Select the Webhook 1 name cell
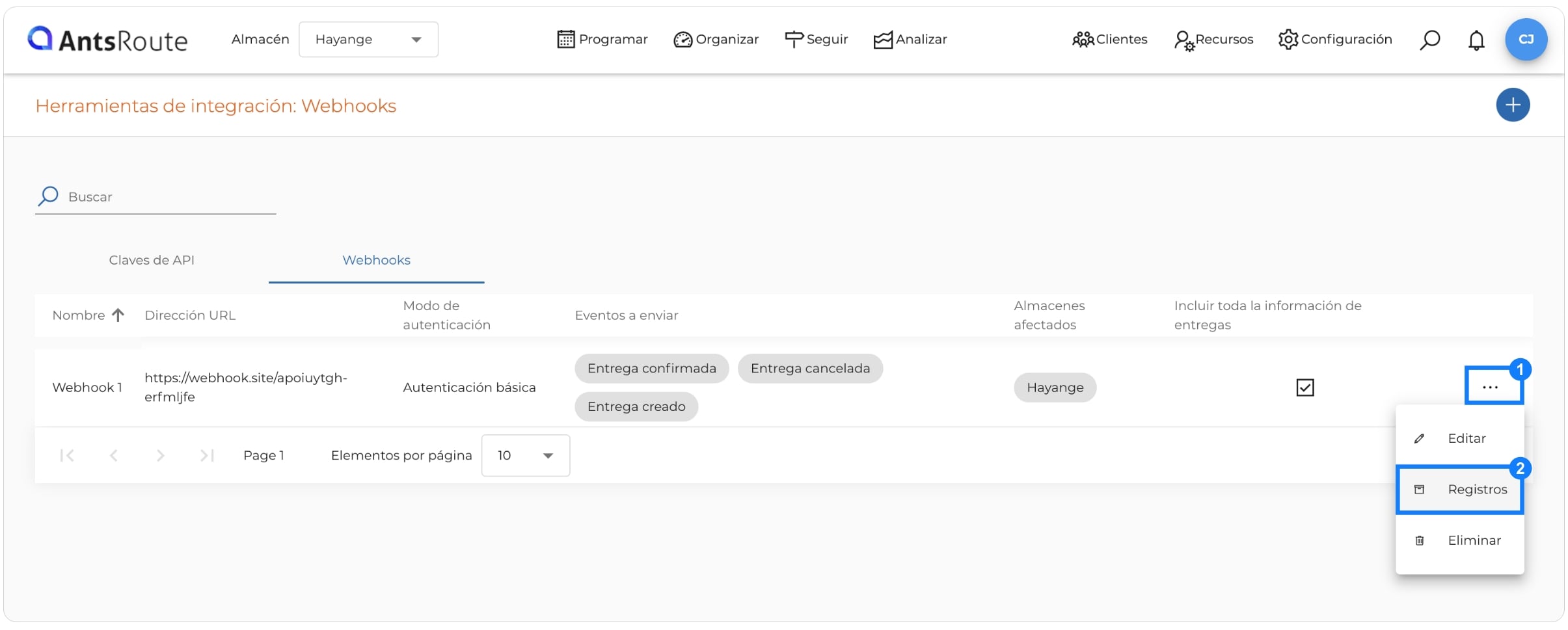This screenshot has height=630, width=1568. pos(87,387)
